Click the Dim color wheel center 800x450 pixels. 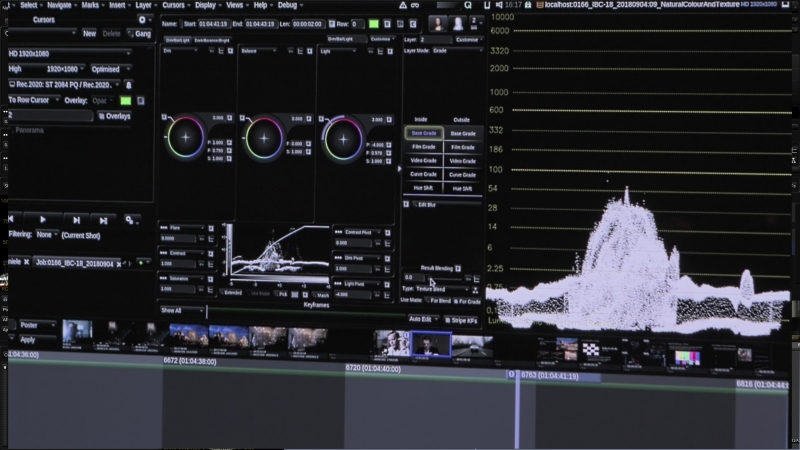point(185,138)
